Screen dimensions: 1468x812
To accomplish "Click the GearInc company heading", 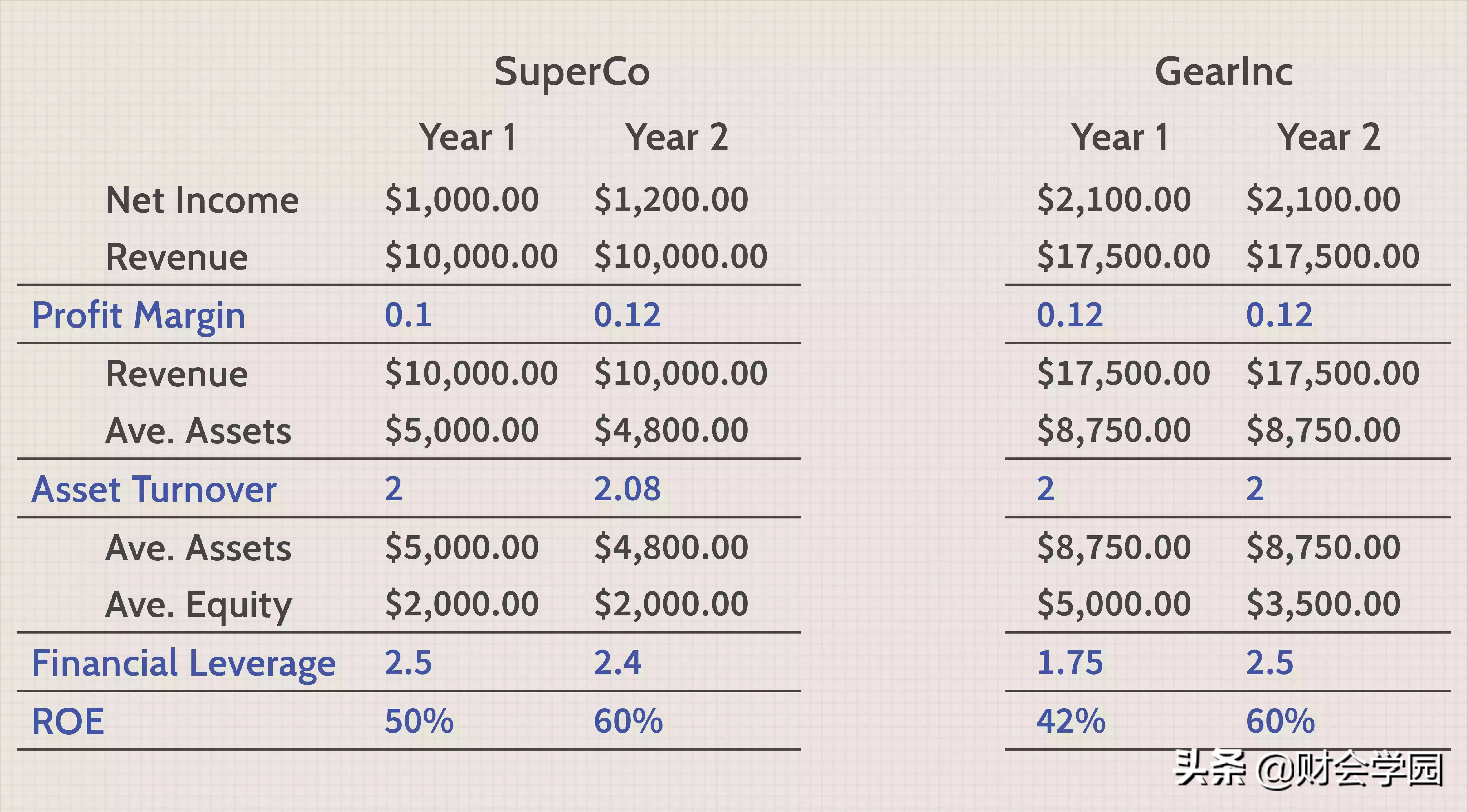I will pyautogui.click(x=1224, y=72).
